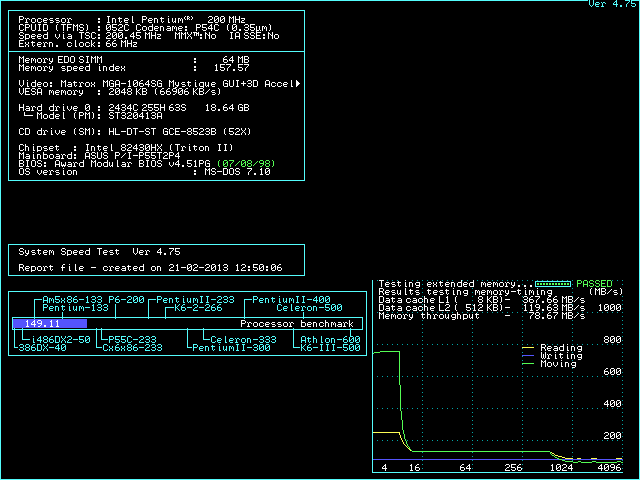This screenshot has height=480, width=640.
Task: Click the 'K6-2-266' benchmark reference label
Action: coord(198,308)
